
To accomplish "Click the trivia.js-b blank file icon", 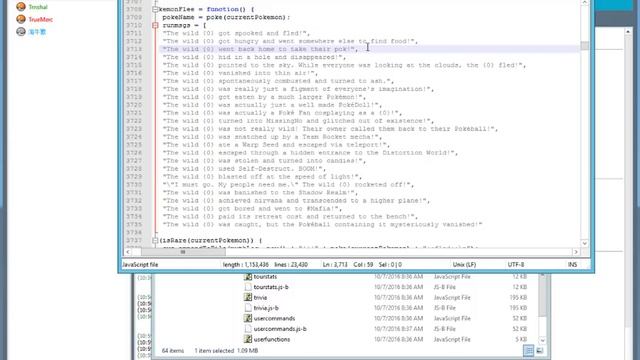I will click(248, 308).
